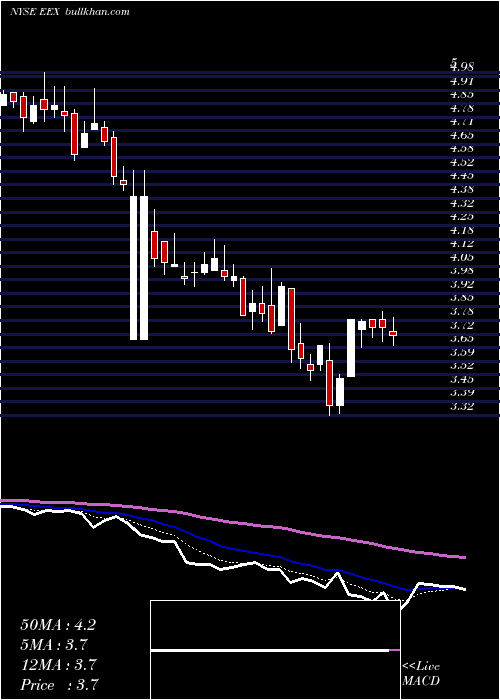
Task: Click the 4.38 price level label
Action: 462,189
